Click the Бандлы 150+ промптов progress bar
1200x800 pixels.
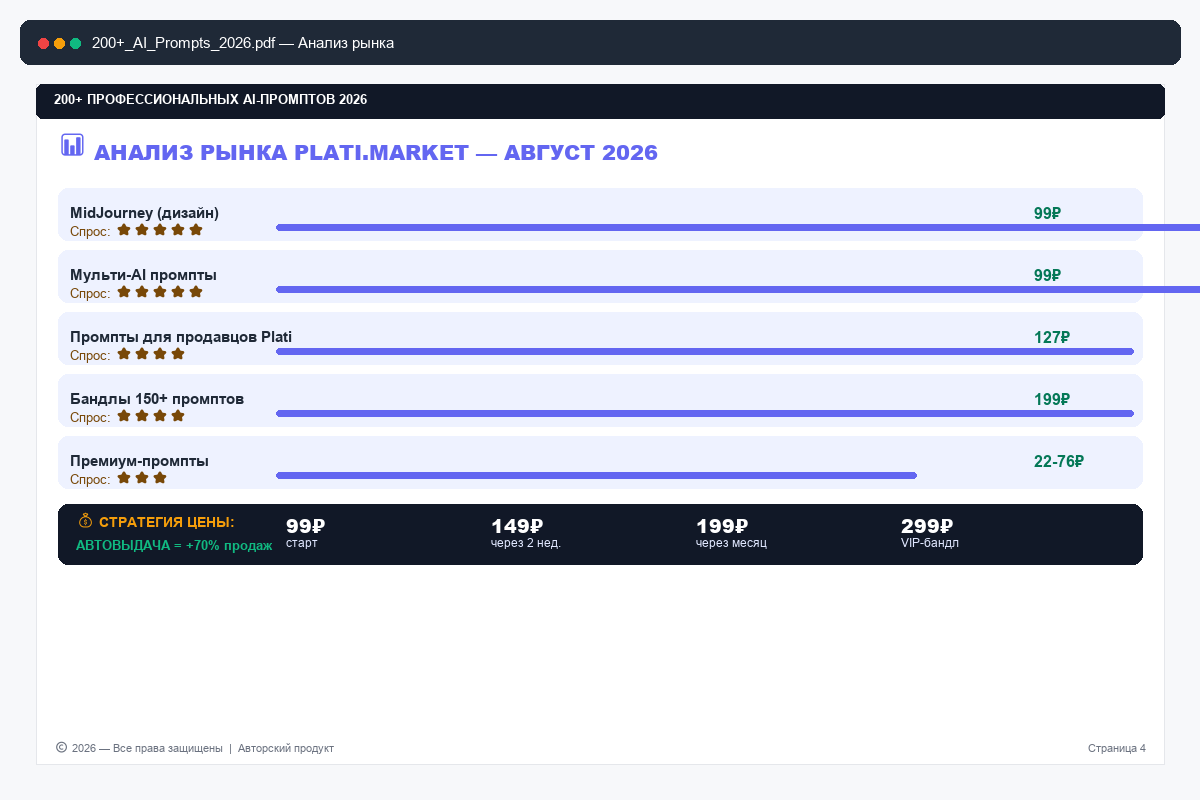(x=705, y=413)
